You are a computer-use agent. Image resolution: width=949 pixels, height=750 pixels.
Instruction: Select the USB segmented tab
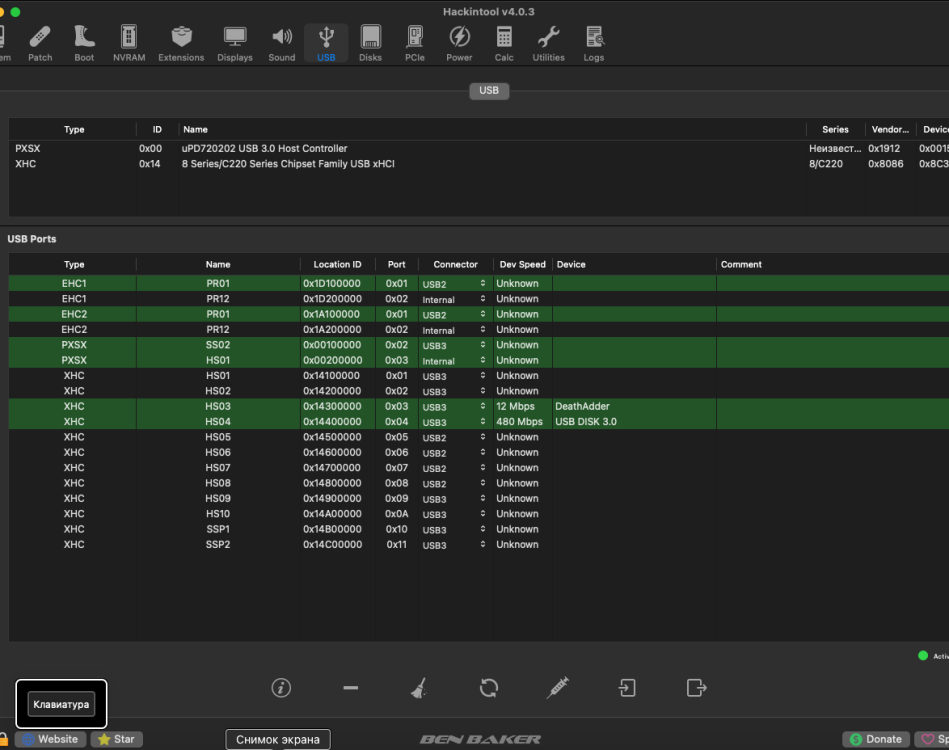489,90
